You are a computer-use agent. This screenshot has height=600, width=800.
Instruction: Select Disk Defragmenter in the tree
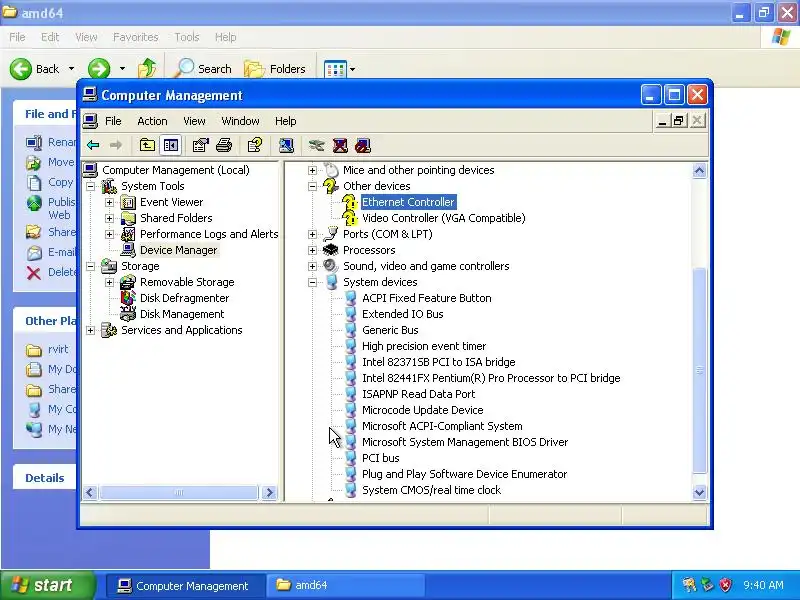[184, 298]
